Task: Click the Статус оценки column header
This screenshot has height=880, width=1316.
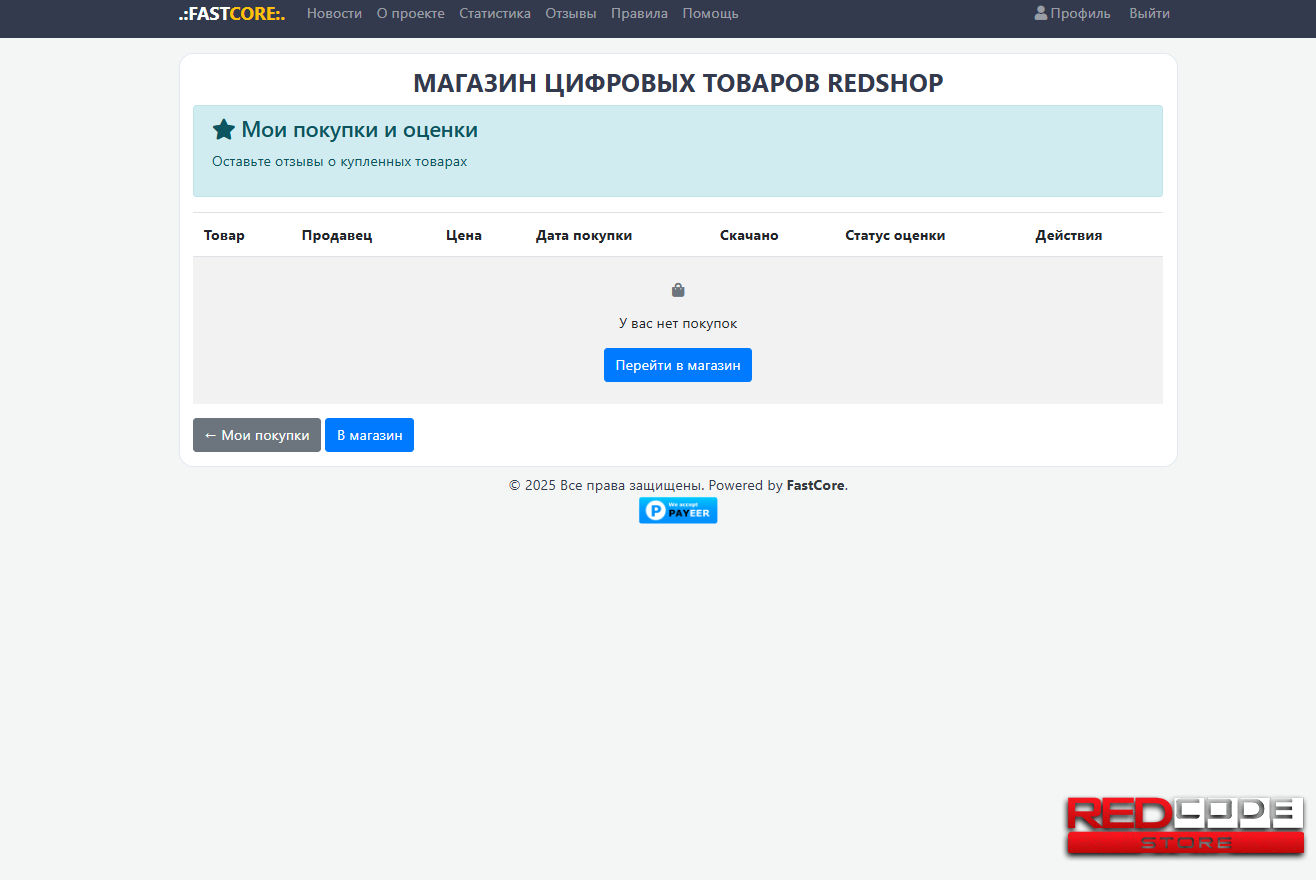Action: (x=895, y=235)
